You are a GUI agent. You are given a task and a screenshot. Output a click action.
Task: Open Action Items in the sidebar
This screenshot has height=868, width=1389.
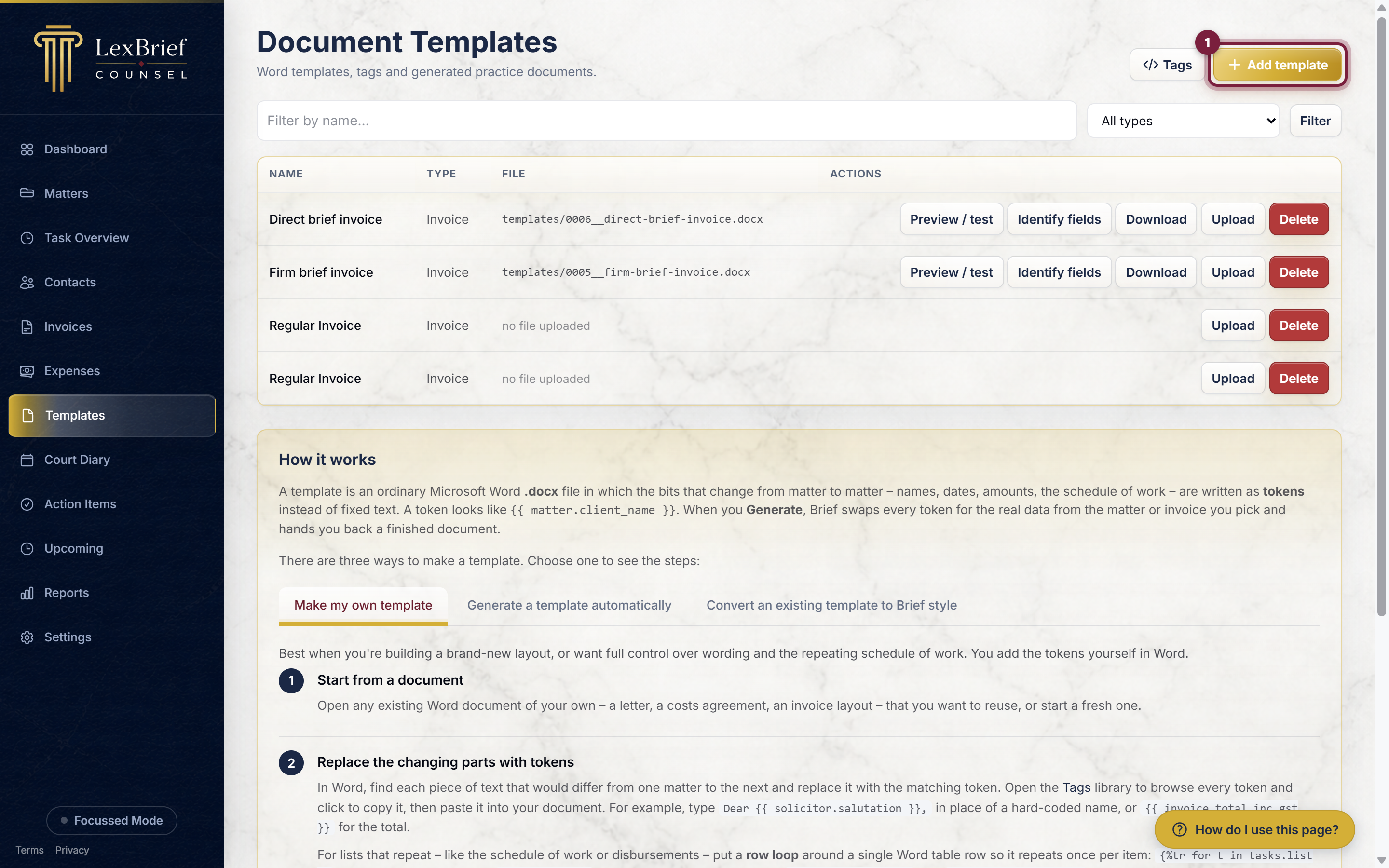pyautogui.click(x=112, y=504)
